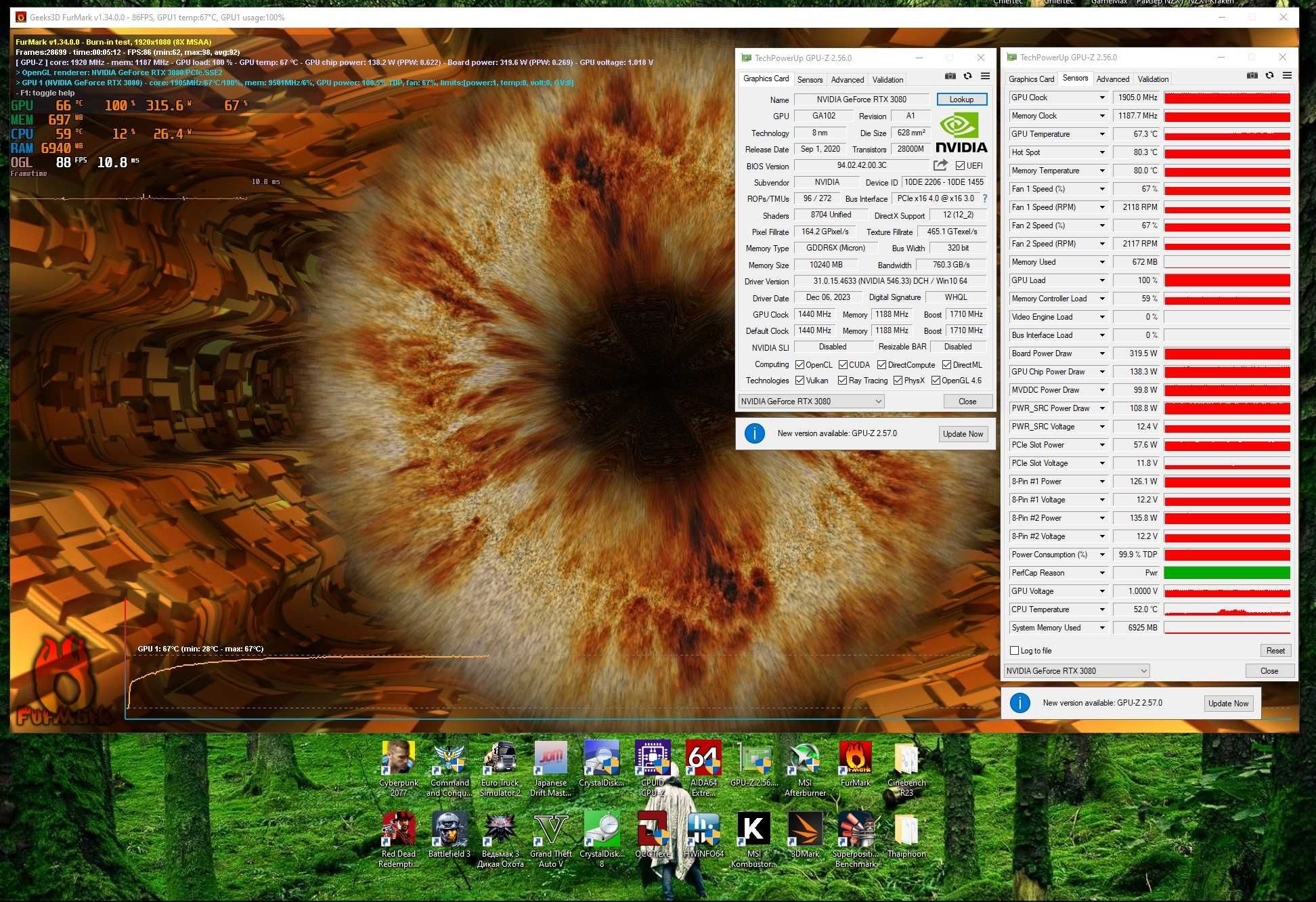
Task: Open GPU-Z 2.56 desktop shortcut
Action: tap(754, 764)
